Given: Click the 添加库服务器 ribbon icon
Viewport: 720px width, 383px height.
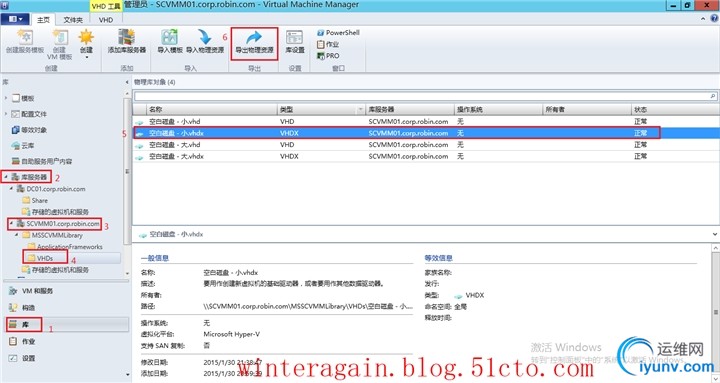Looking at the screenshot, I should click(x=127, y=41).
